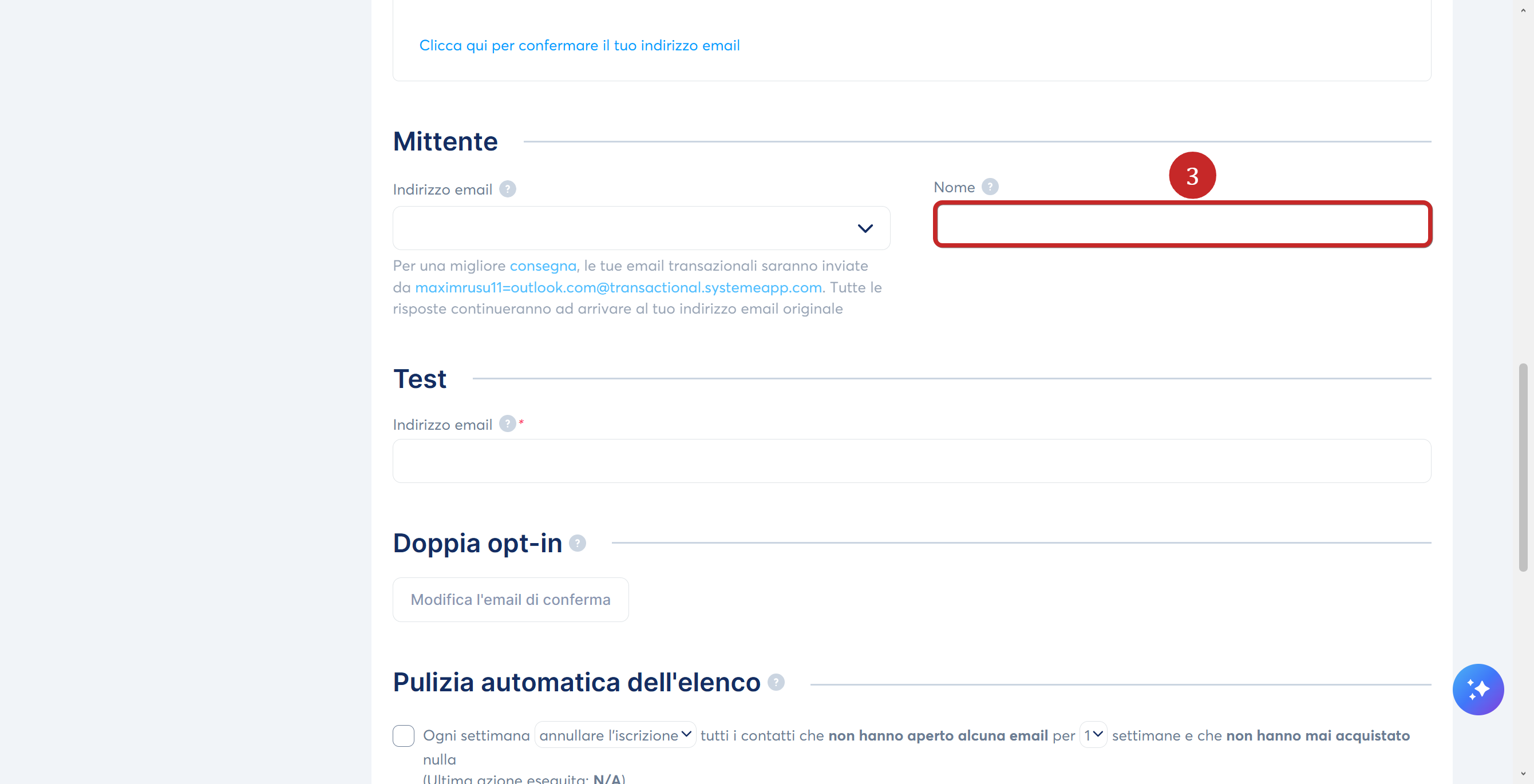Focus the Test Indirizzo email input

tap(912, 461)
